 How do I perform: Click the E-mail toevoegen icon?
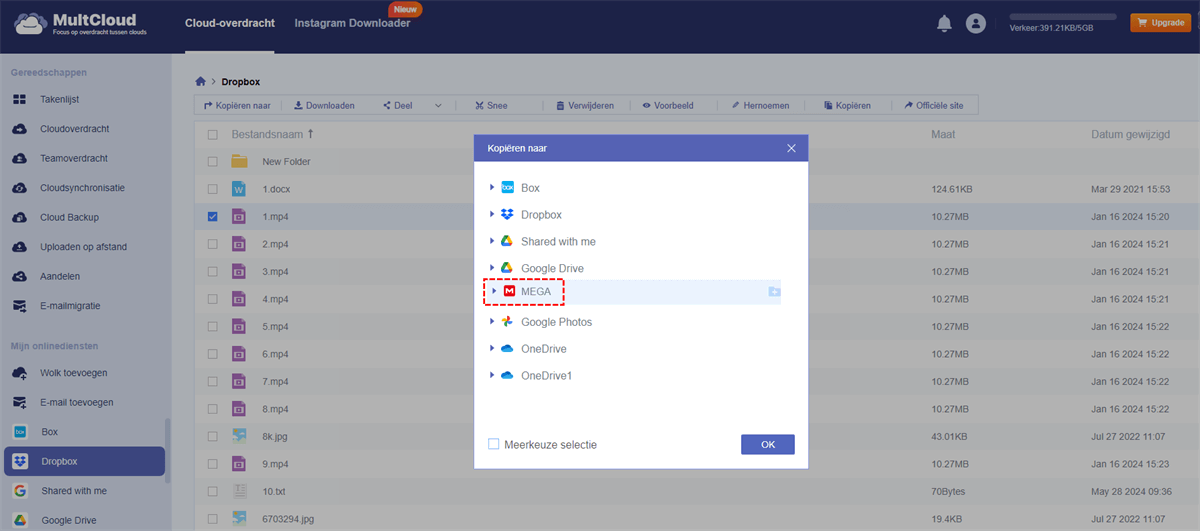(20, 402)
